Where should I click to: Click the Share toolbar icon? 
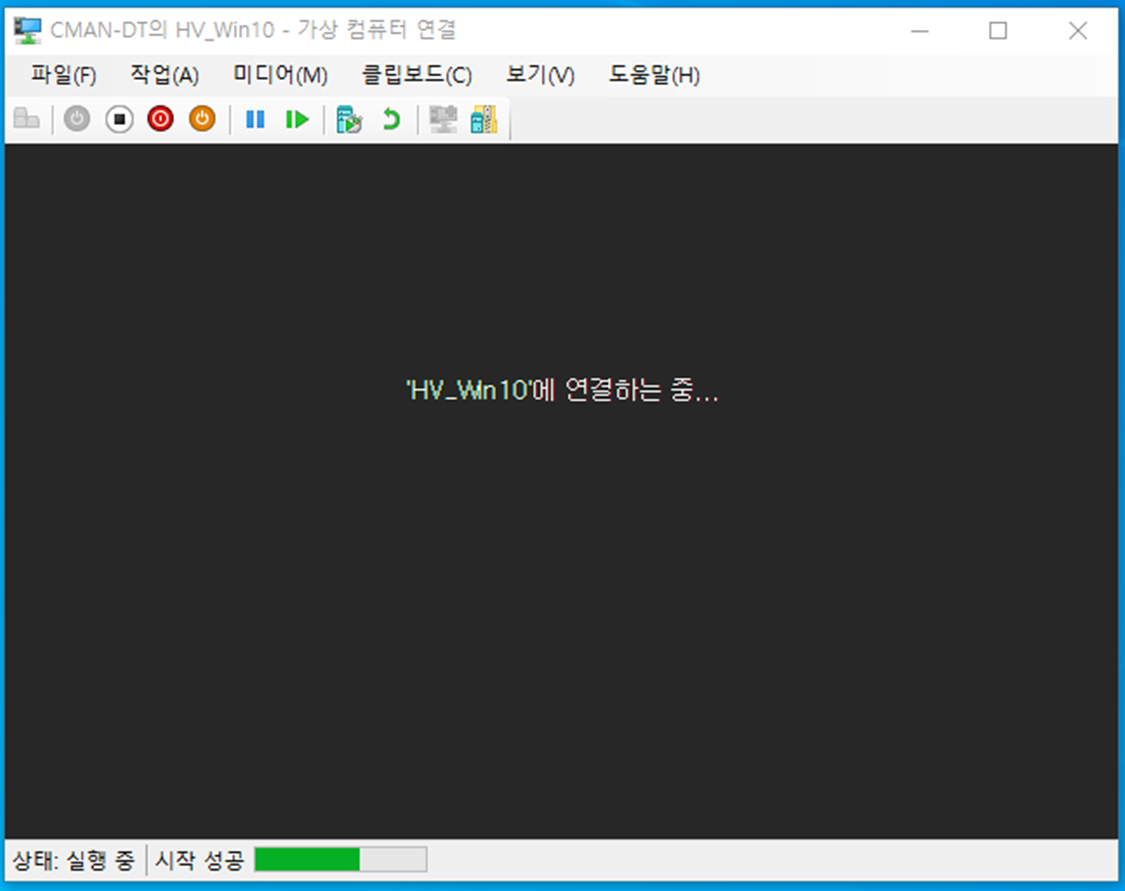[484, 119]
